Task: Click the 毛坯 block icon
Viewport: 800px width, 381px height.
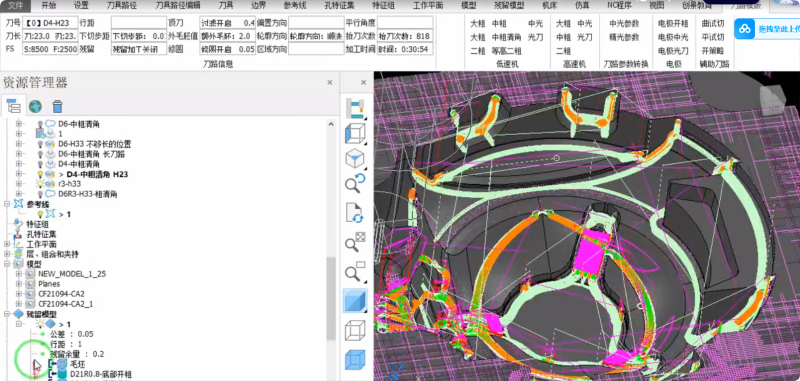Action: (62, 364)
